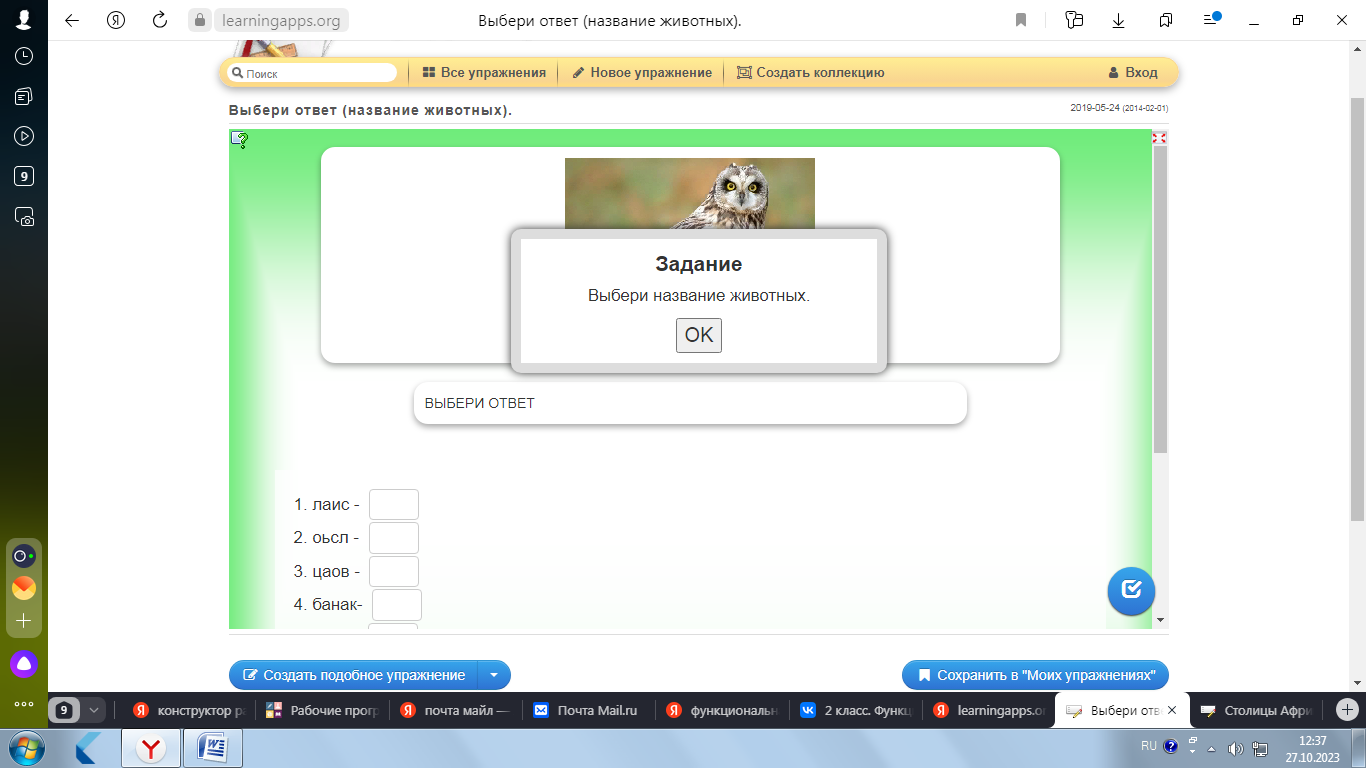Expand arrow next to Создать подобное упражнение
Viewport: 1366px width, 768px height.
tap(494, 675)
